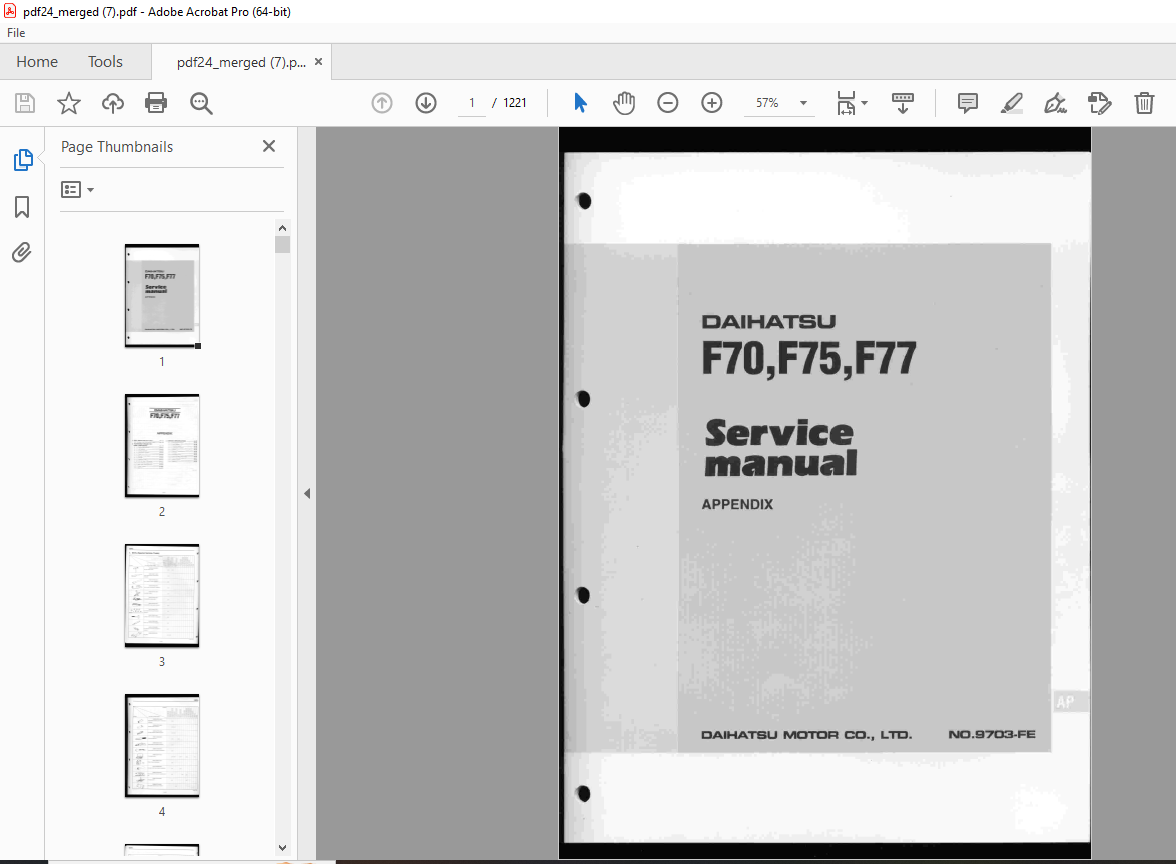The image size is (1176, 864).
Task: Select the Highlight text pen tool
Action: [x=1012, y=103]
